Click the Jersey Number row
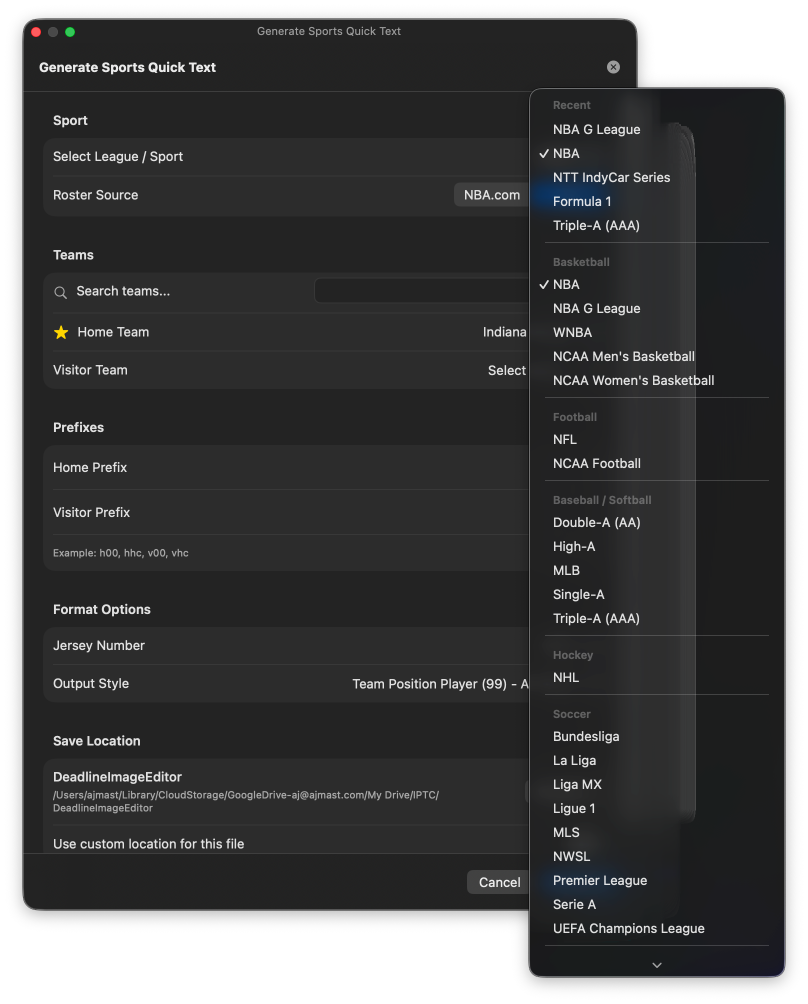The image size is (808, 1004). [x=286, y=645]
